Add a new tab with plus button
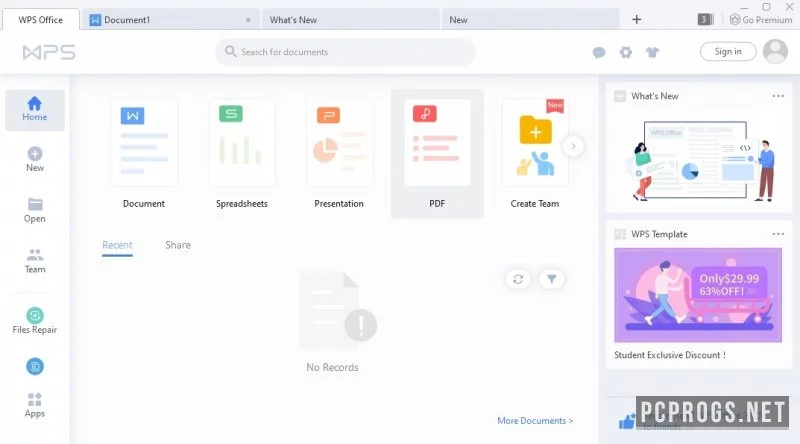 [x=636, y=19]
